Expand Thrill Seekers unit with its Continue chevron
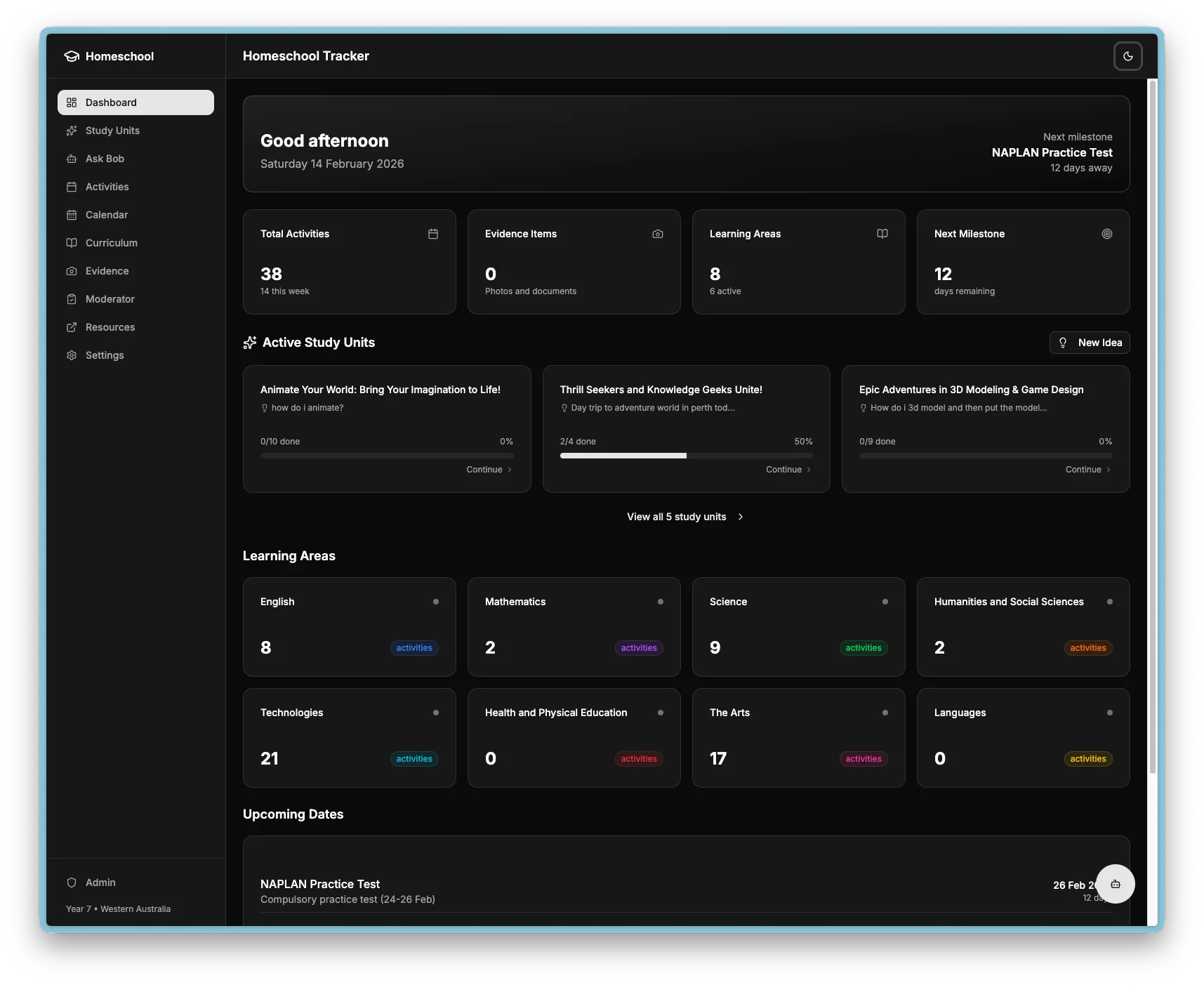The width and height of the screenshot is (1204, 985). point(809,470)
